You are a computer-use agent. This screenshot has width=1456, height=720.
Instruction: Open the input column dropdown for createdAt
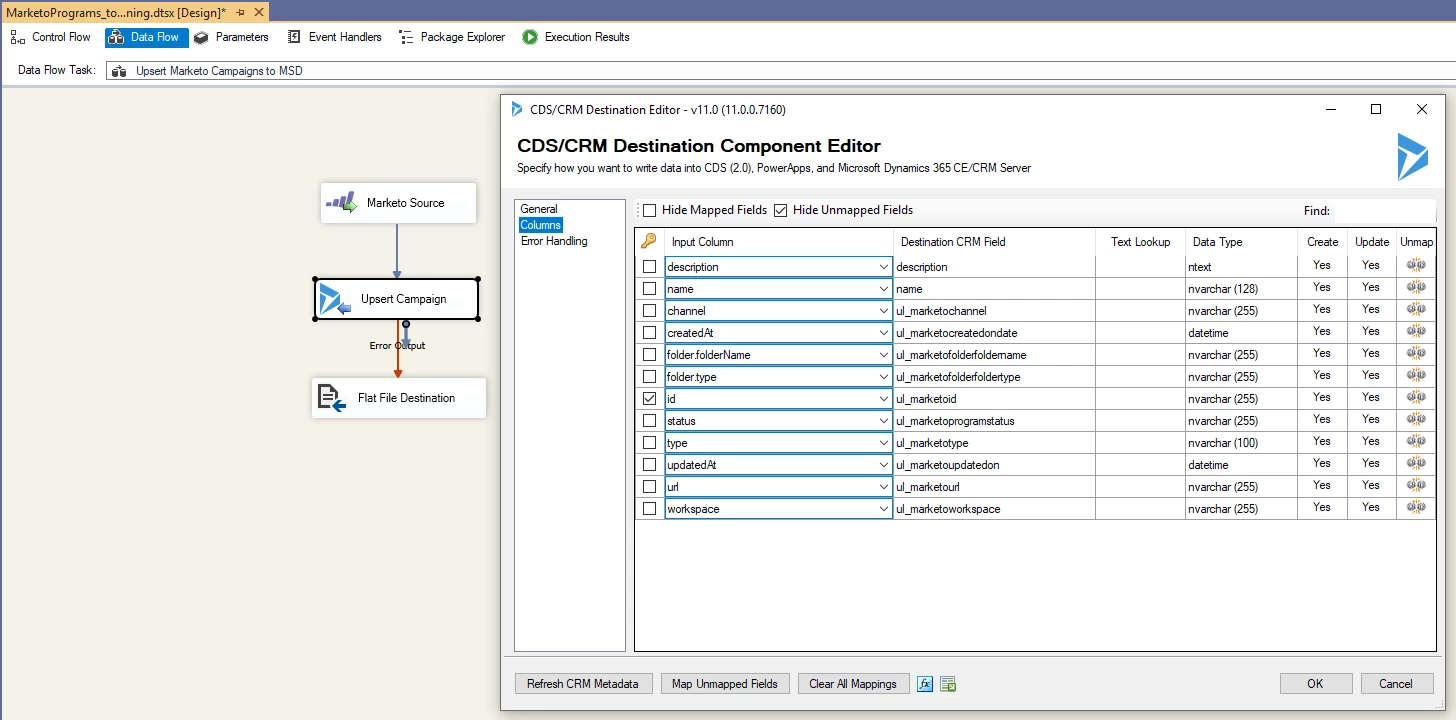point(883,333)
